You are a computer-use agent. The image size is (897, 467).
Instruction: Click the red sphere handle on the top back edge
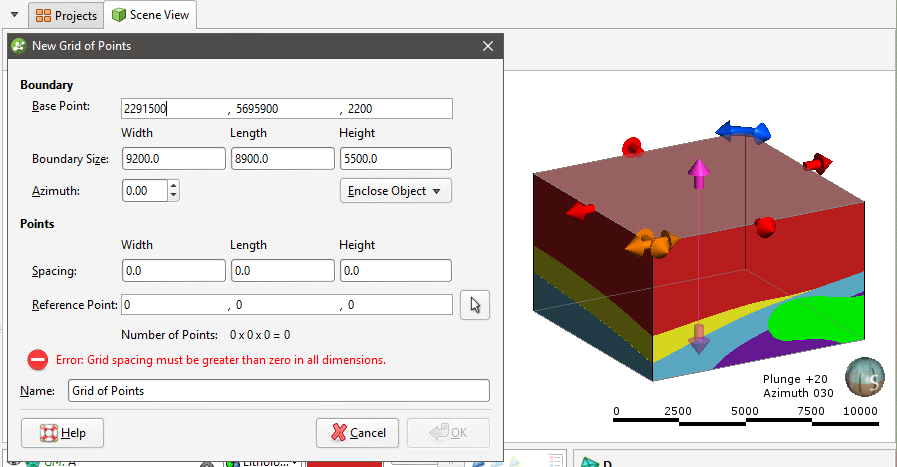631,148
